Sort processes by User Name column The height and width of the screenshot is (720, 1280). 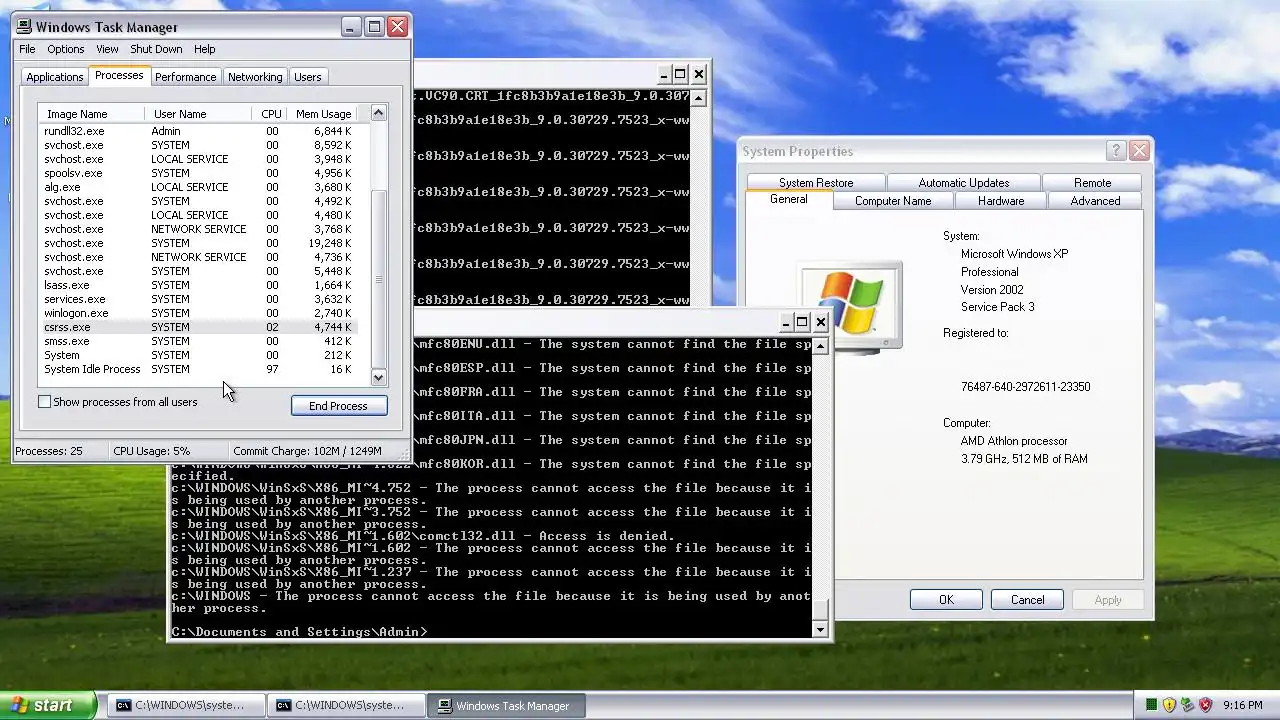(x=198, y=114)
